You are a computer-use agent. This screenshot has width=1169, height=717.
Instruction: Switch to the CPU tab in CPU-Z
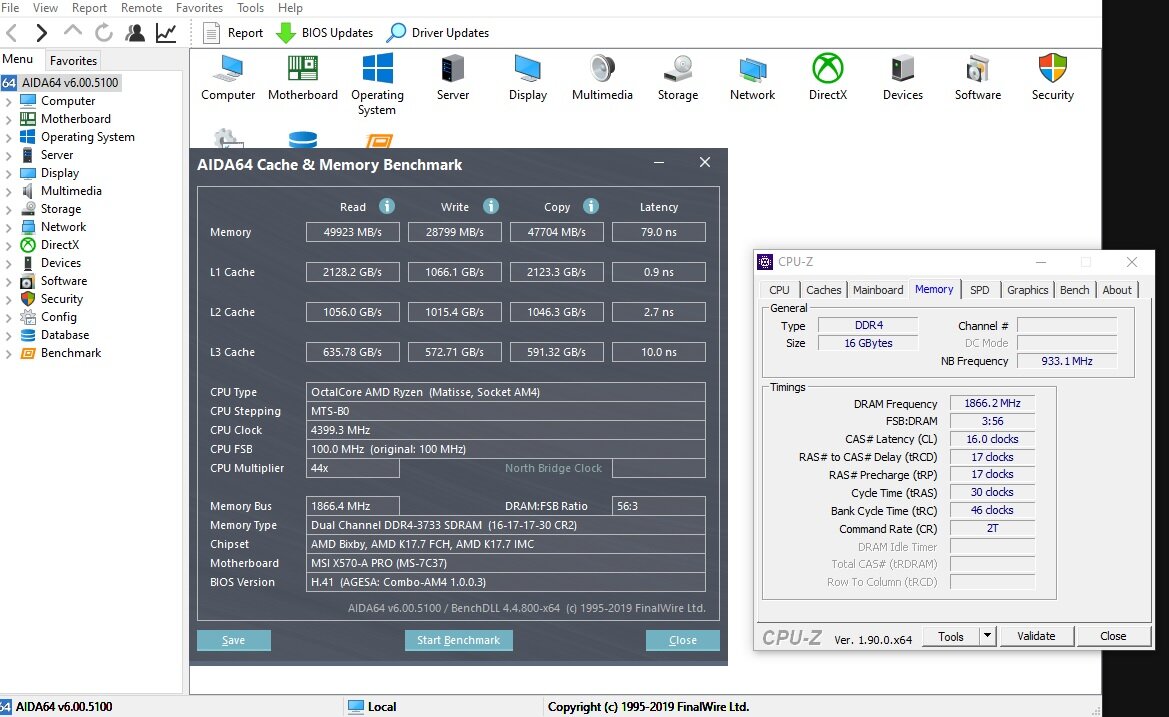click(779, 290)
